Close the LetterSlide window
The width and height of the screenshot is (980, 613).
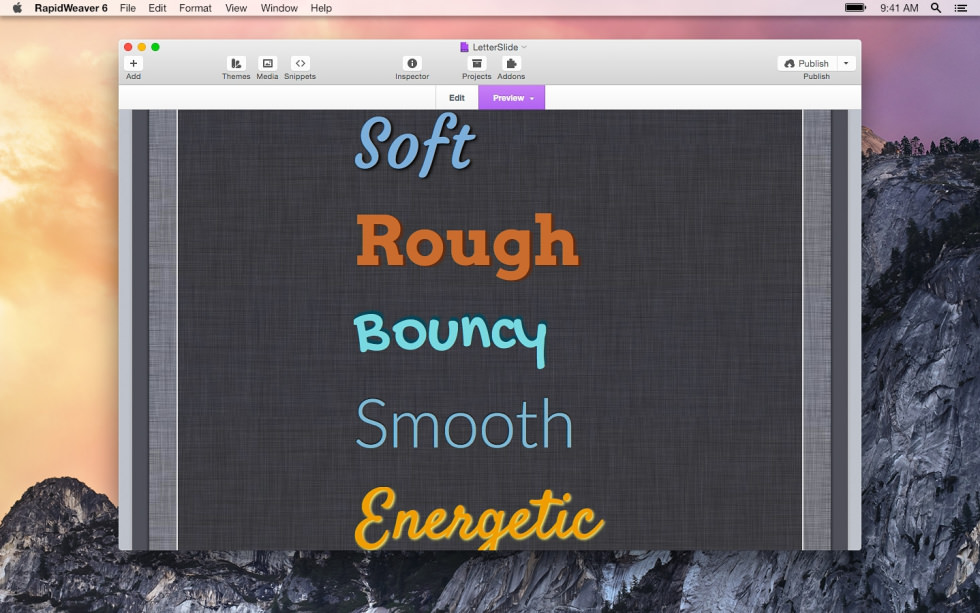pos(128,47)
